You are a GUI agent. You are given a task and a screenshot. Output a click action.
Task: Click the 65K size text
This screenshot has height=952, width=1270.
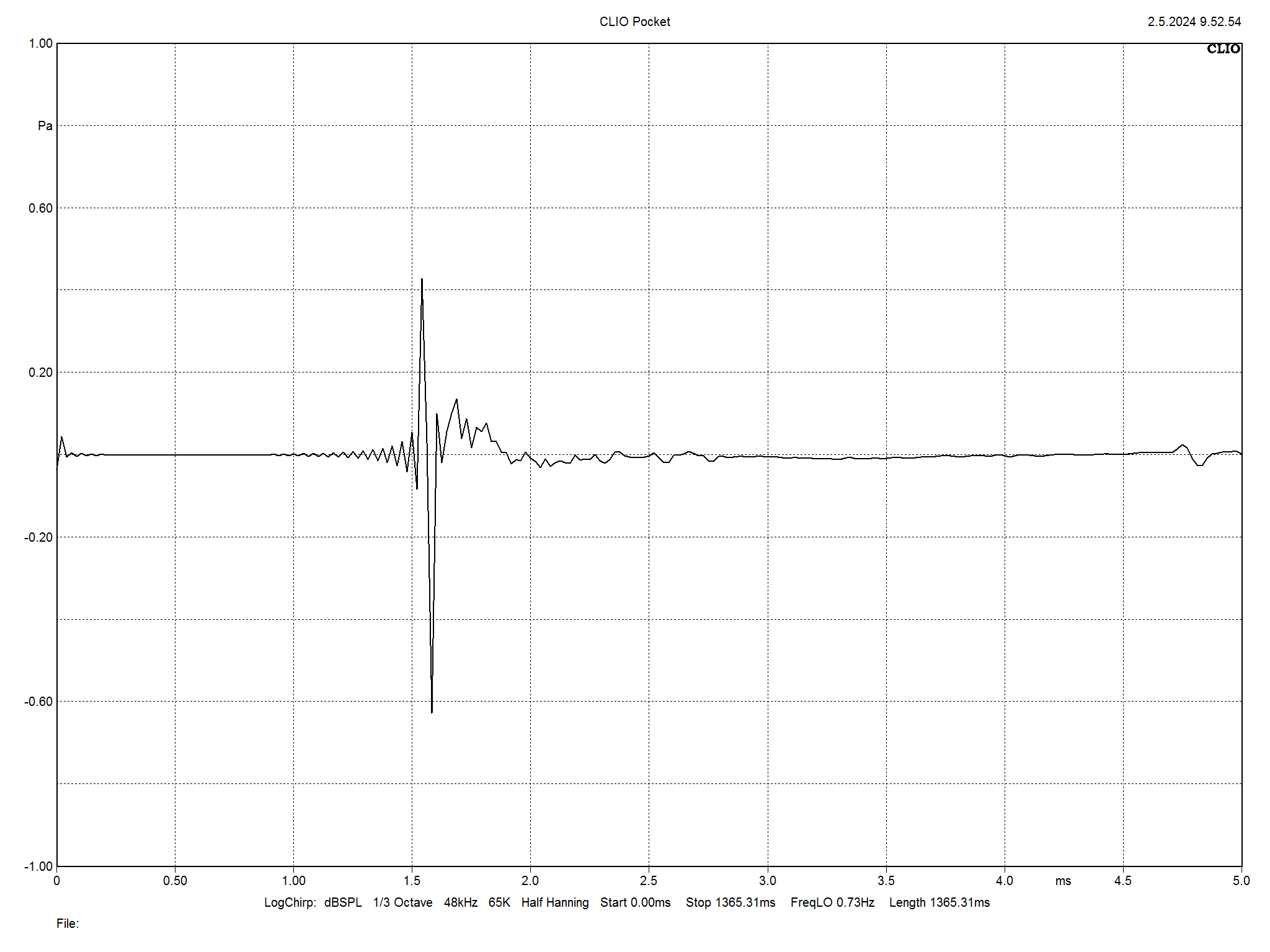point(499,902)
